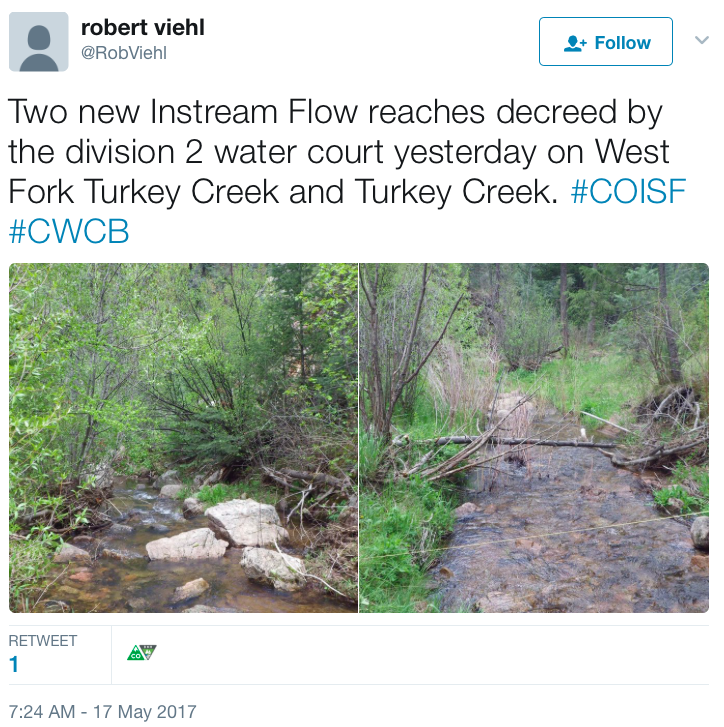724x727 pixels.
Task: Select the word Follow on the button
Action: pos(622,43)
